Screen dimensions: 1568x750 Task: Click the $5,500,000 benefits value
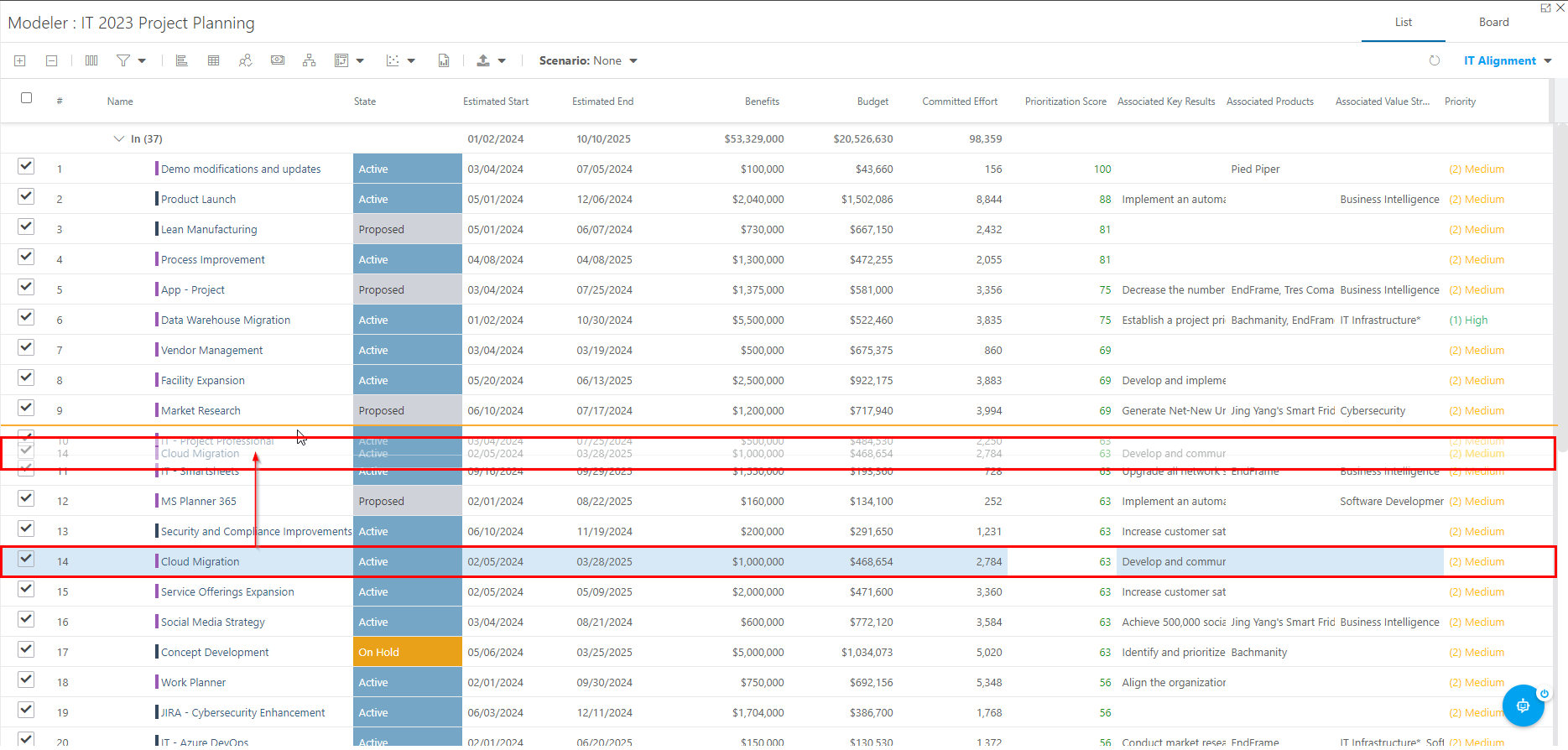(x=758, y=320)
